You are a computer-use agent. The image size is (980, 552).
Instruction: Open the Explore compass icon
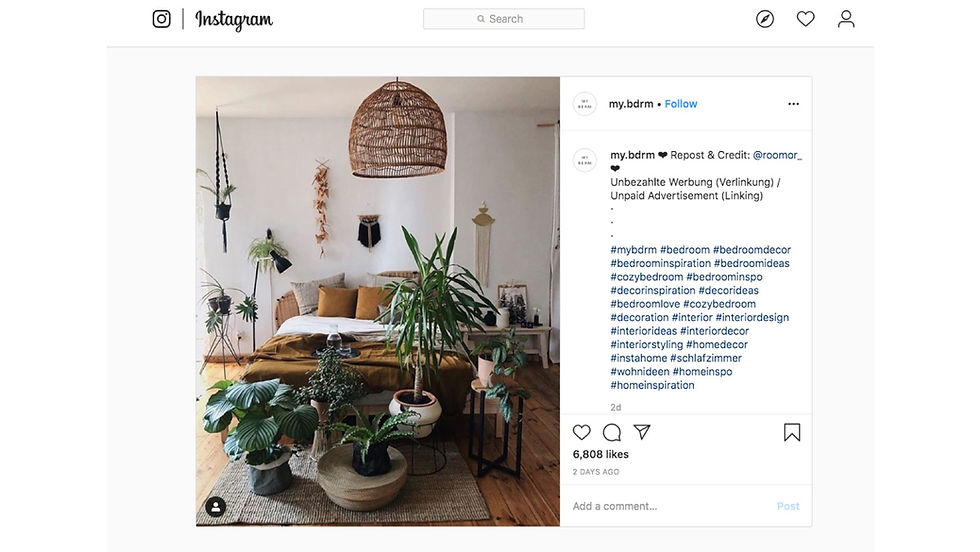click(765, 19)
